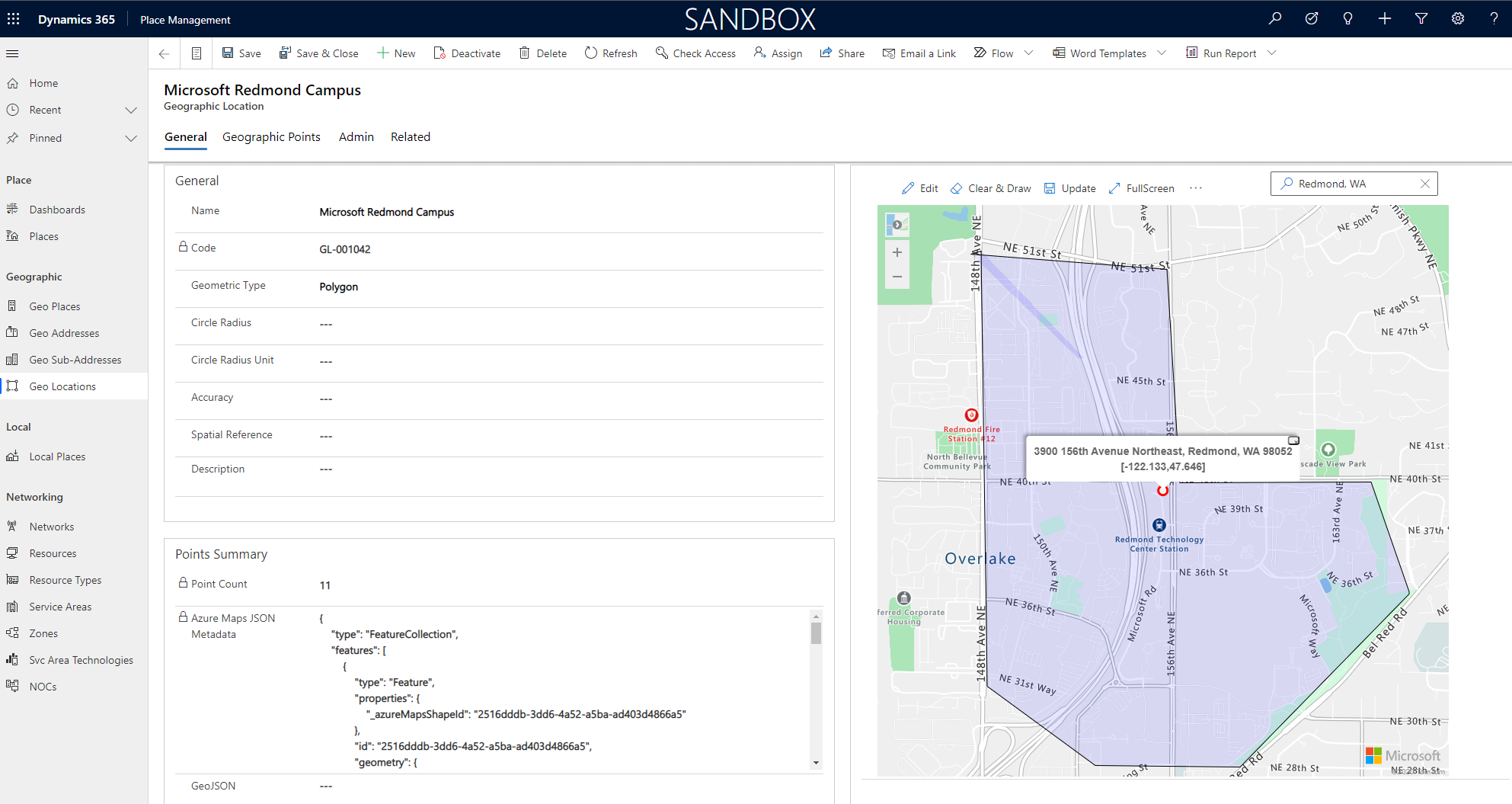Open the Dashboards view
Image resolution: width=1512 pixels, height=804 pixels.
point(56,209)
